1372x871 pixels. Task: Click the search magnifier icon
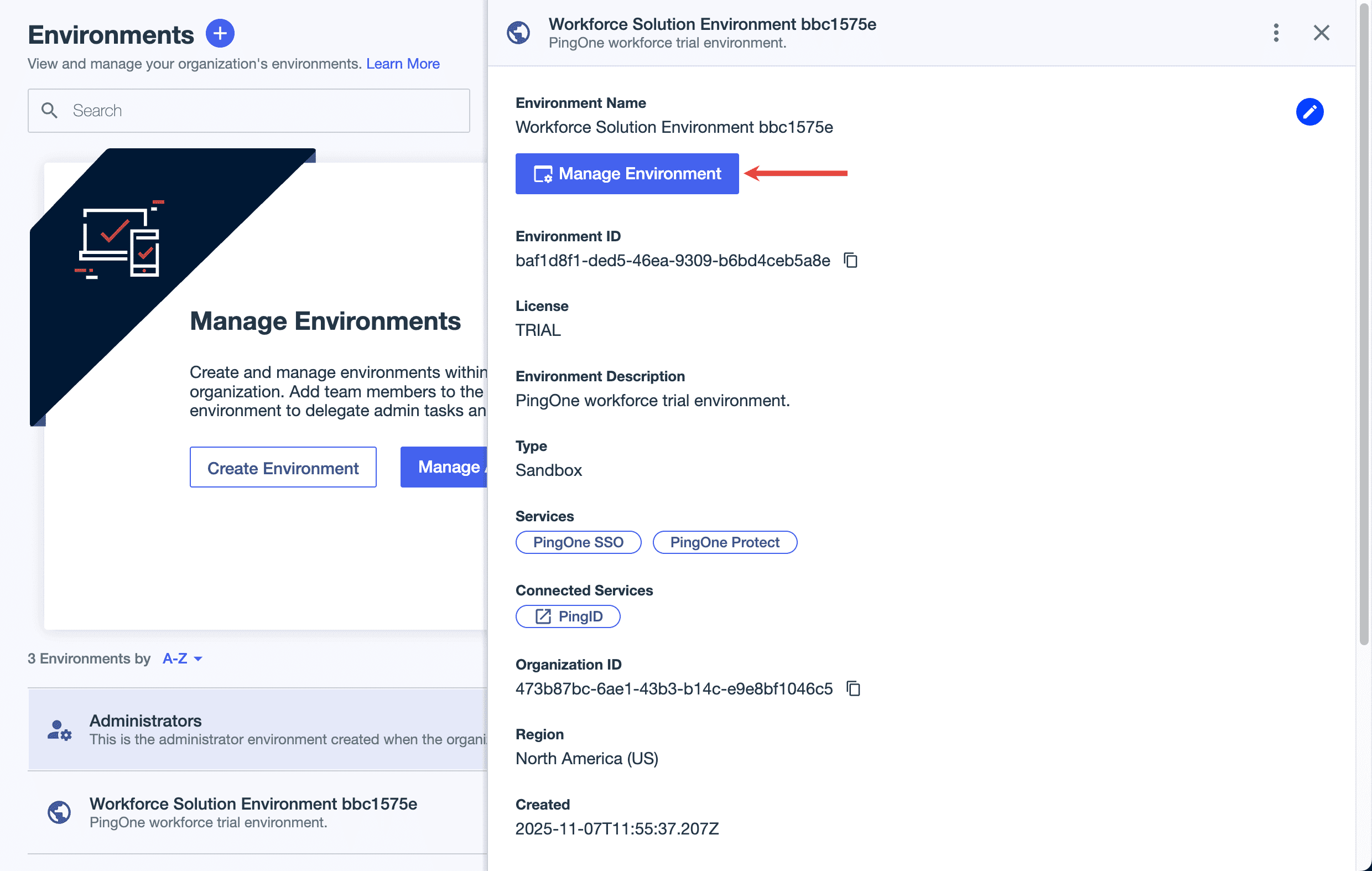point(50,110)
